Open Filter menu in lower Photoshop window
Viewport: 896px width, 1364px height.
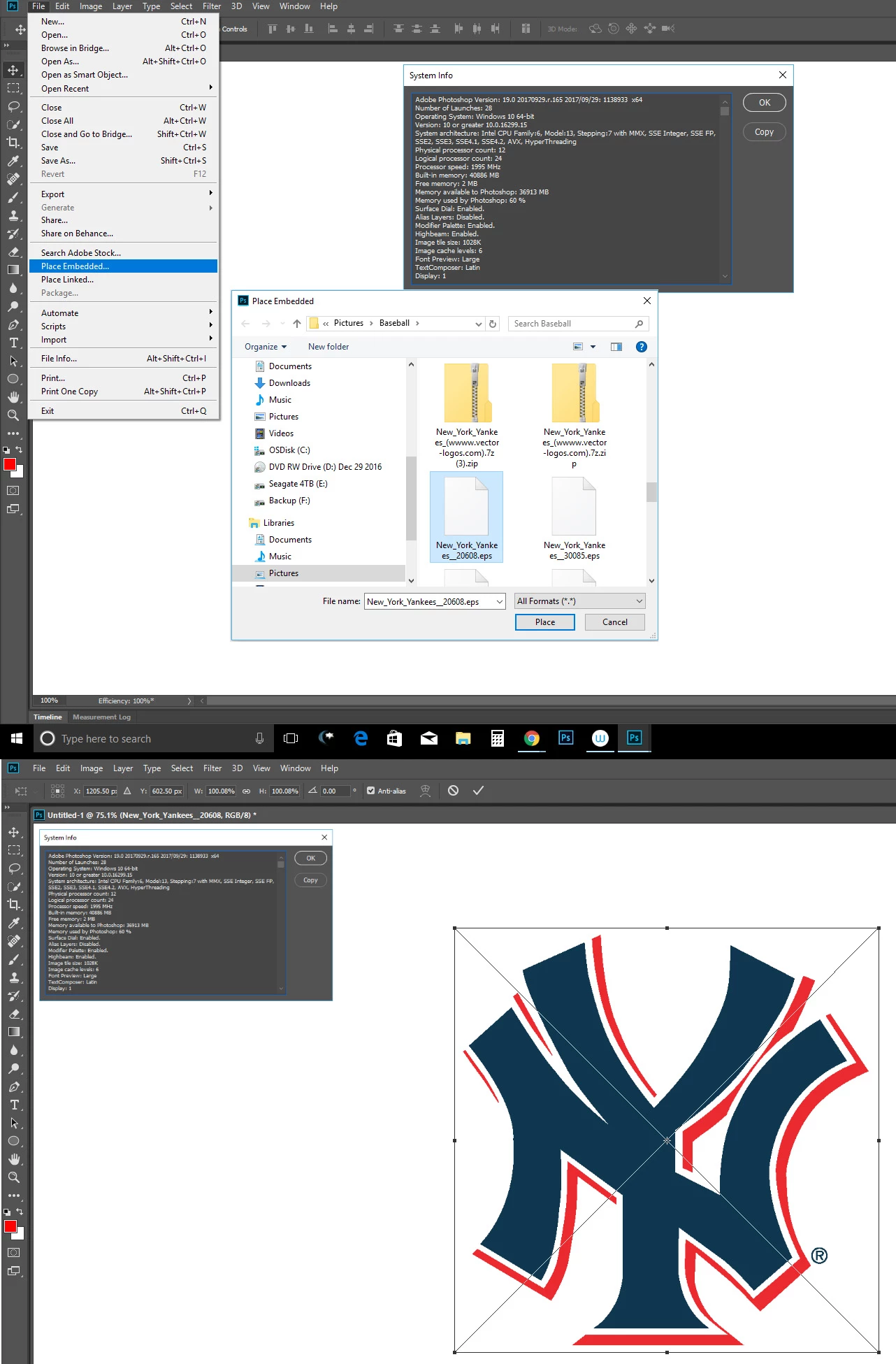pos(212,768)
